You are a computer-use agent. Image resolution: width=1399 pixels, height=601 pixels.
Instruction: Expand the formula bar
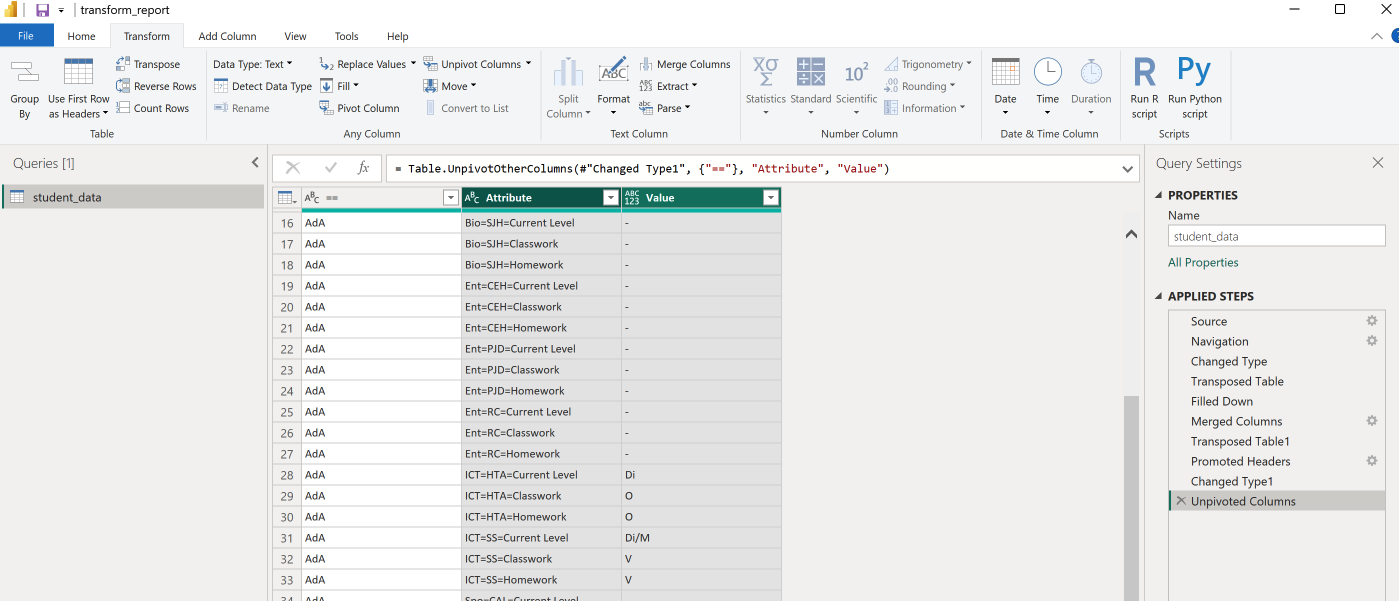[x=1128, y=169]
